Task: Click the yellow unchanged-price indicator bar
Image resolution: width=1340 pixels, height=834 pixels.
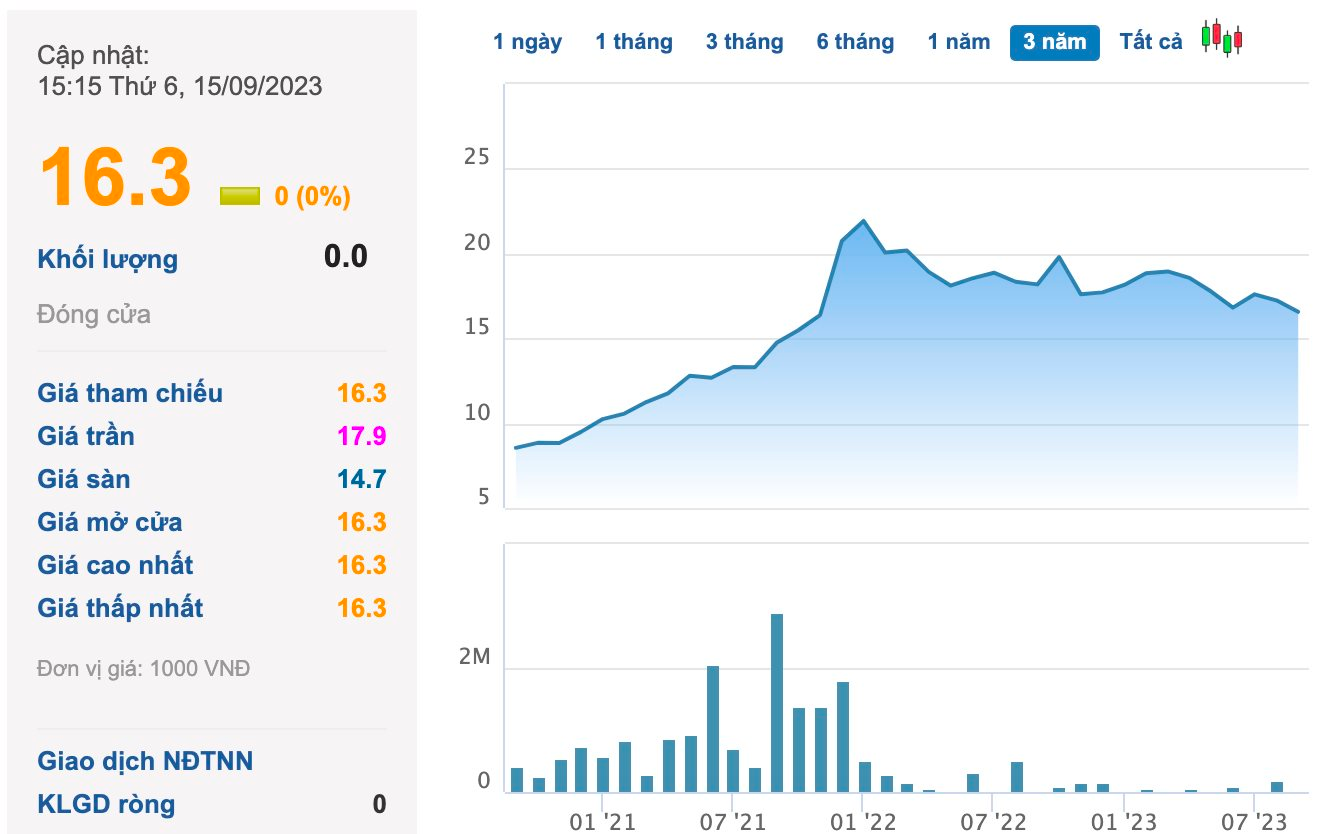Action: [x=240, y=196]
